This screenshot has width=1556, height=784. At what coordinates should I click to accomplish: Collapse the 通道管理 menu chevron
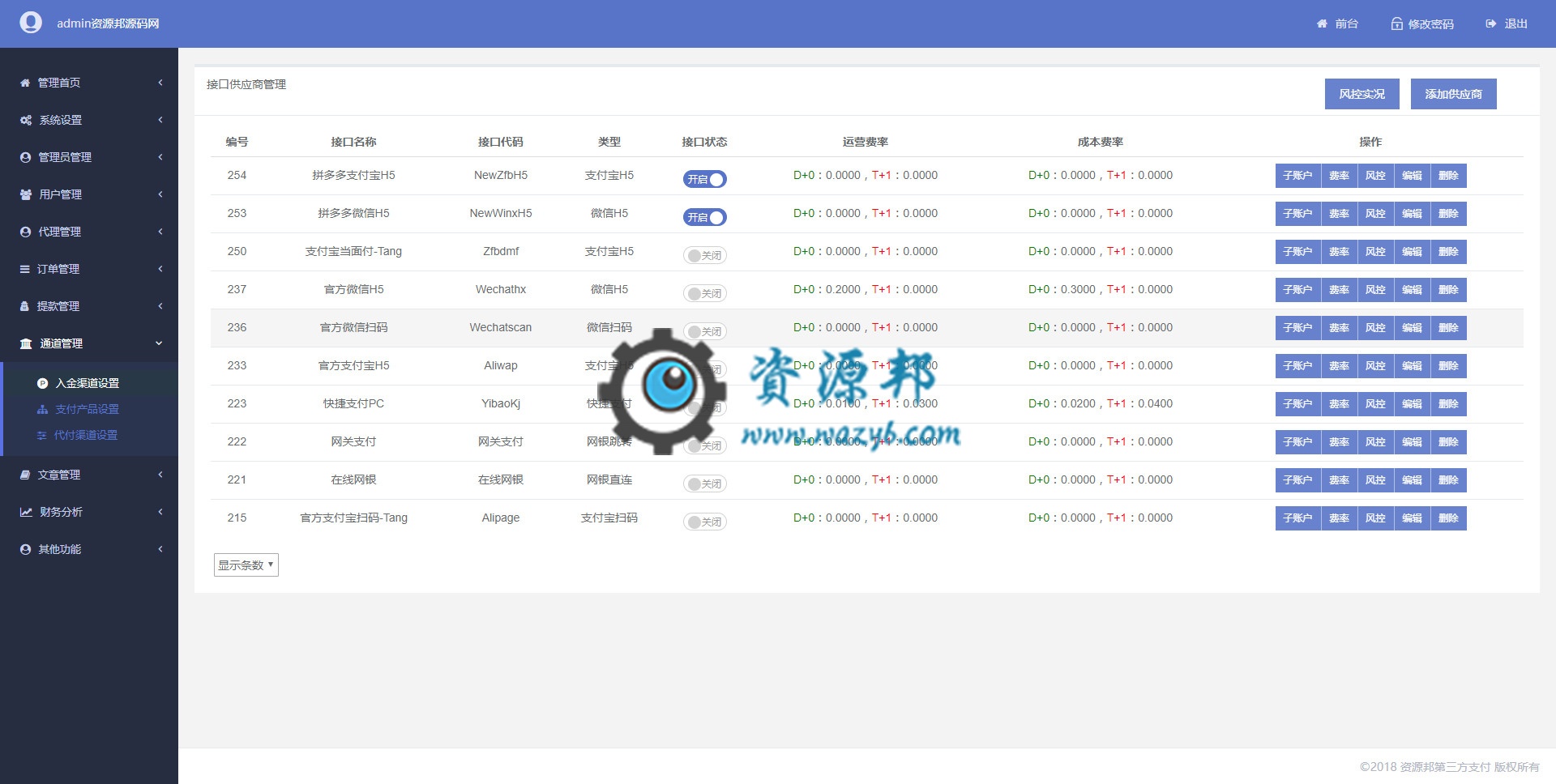point(159,343)
